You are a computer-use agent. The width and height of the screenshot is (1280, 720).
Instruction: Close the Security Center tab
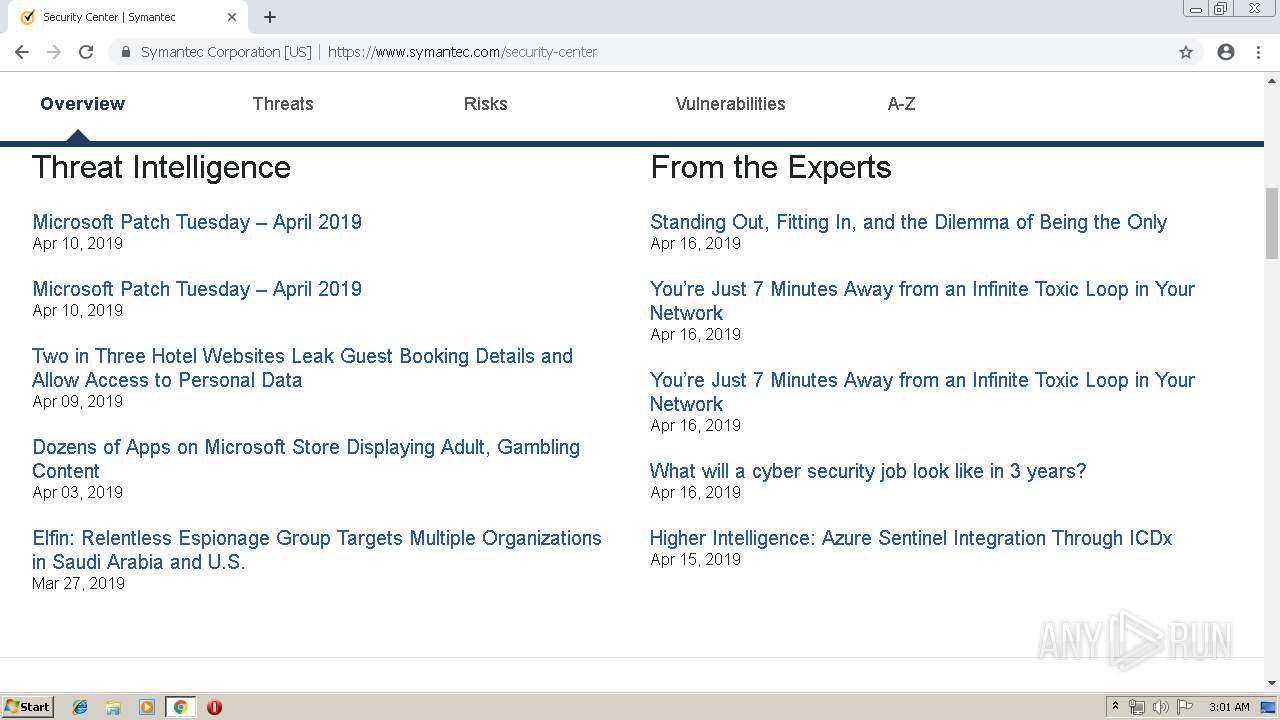coord(232,17)
